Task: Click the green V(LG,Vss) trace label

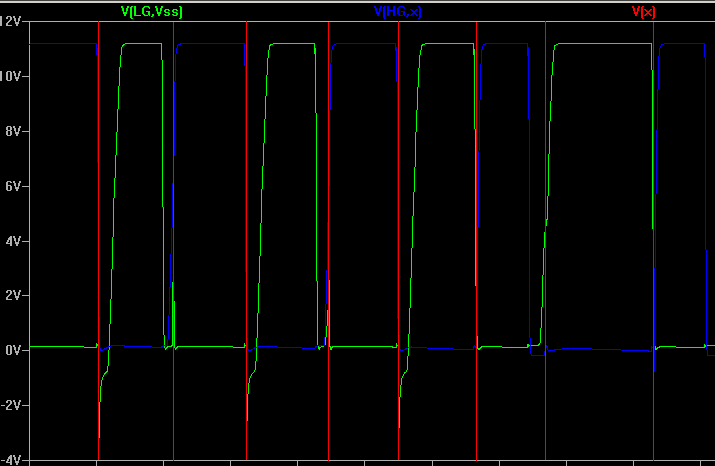Action: (x=152, y=12)
